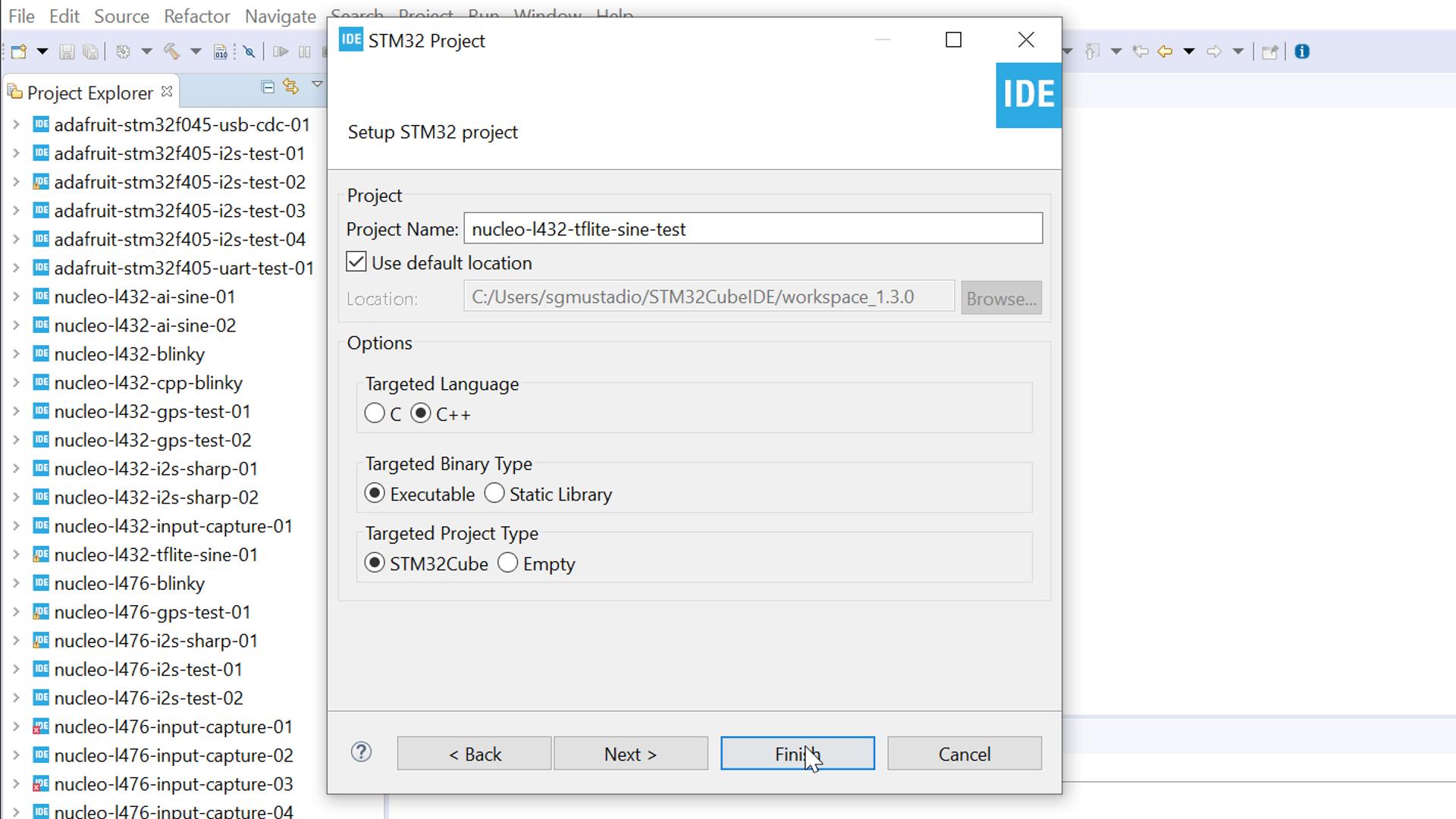Click the nucleo-l432-tflite-sine-01 project icon

pos(42,554)
